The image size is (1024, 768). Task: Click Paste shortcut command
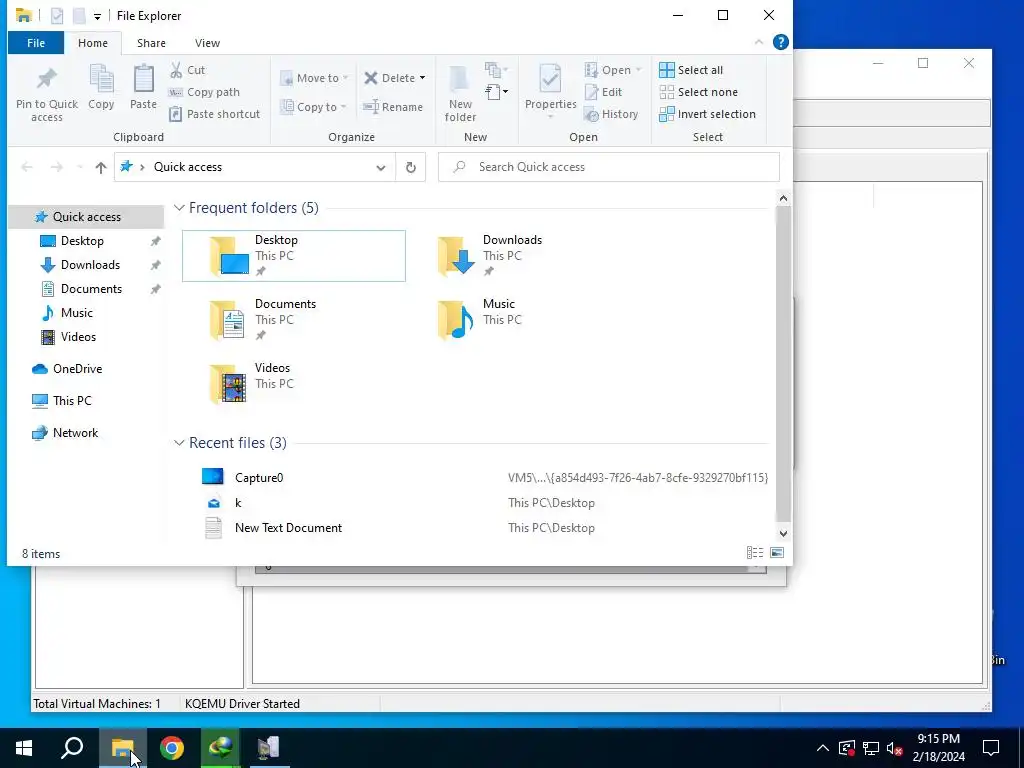(x=214, y=114)
